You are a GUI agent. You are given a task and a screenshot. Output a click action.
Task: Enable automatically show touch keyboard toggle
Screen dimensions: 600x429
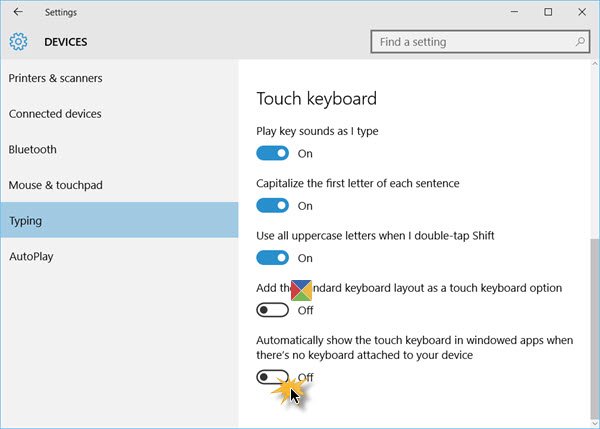pos(273,377)
